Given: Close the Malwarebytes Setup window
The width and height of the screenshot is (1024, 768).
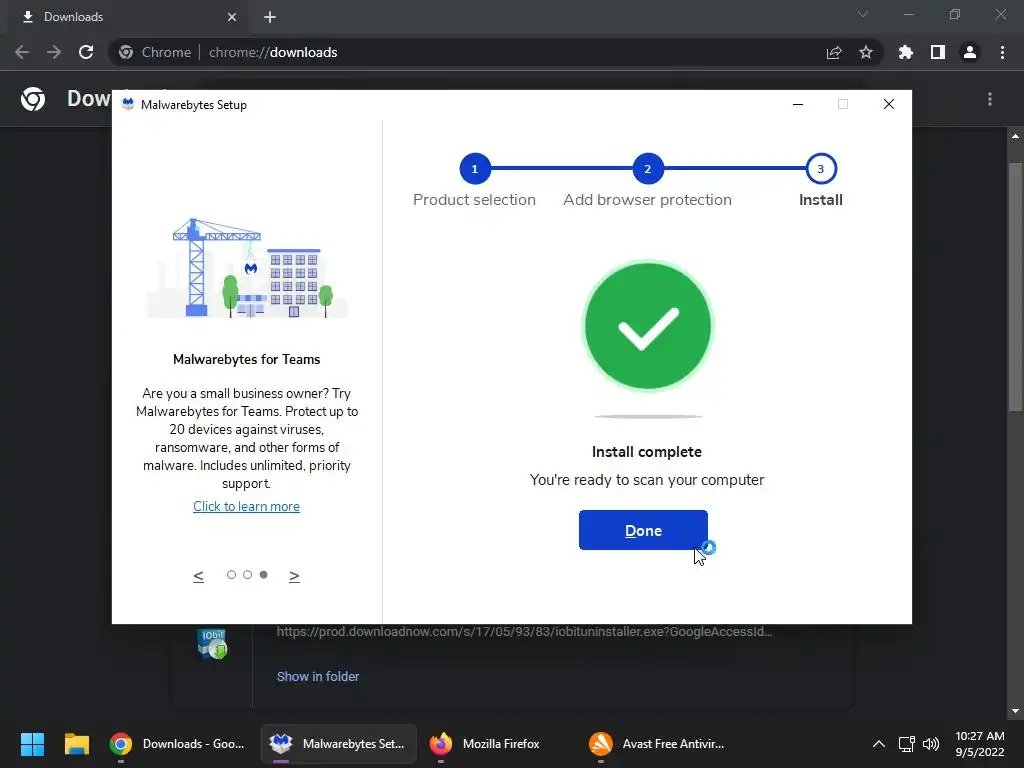Looking at the screenshot, I should tap(889, 104).
